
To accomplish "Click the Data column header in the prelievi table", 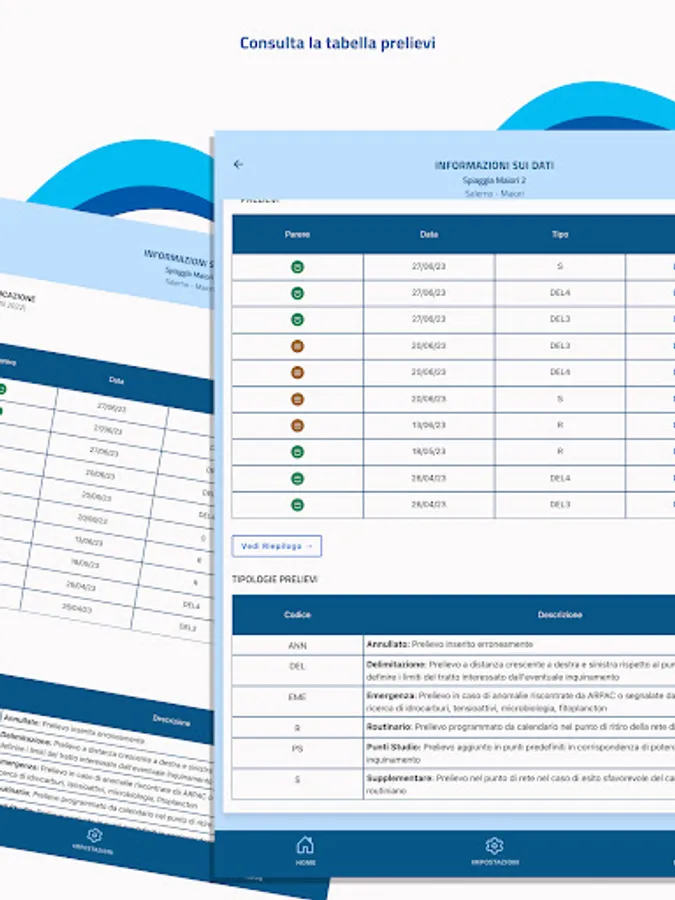I will (429, 234).
